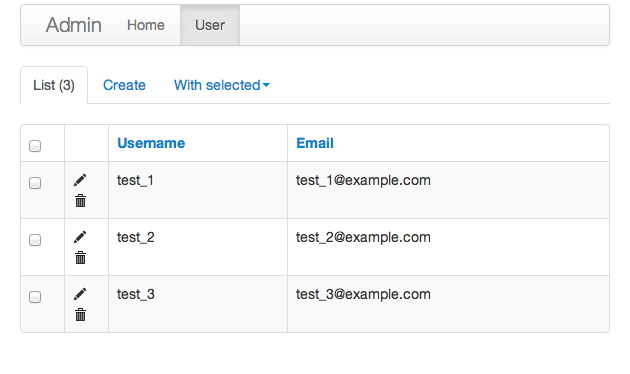Click the test_3 username cell

pyautogui.click(x=198, y=304)
